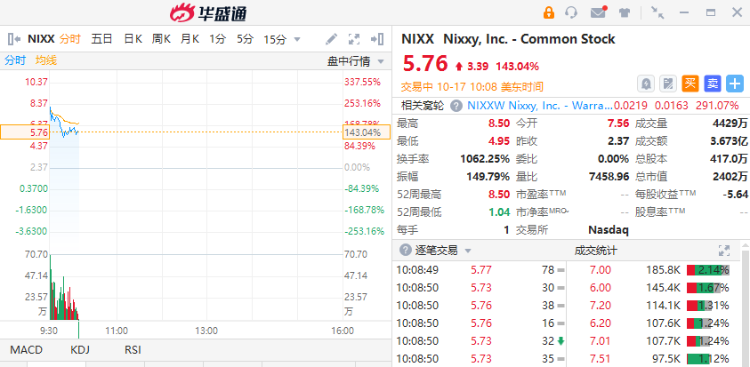The image size is (750, 367).
Task: Add NIXX to watchlist plus button
Action: click(x=735, y=84)
